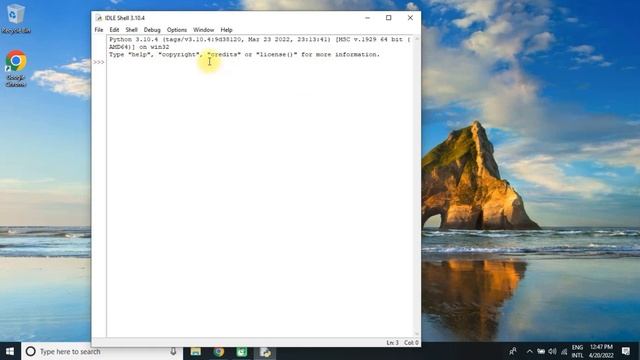Click the "license()" text in the banner

(x=276, y=54)
